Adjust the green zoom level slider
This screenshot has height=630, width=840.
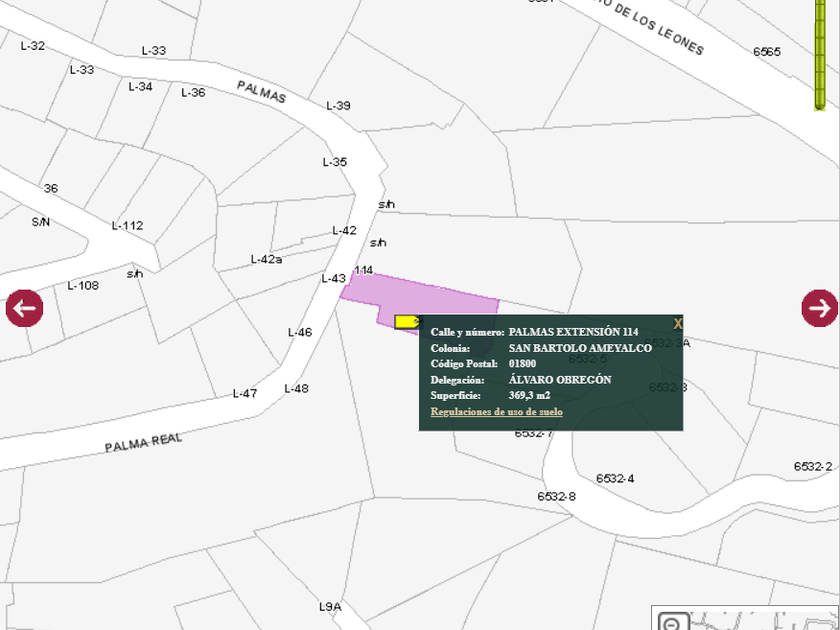[820, 55]
